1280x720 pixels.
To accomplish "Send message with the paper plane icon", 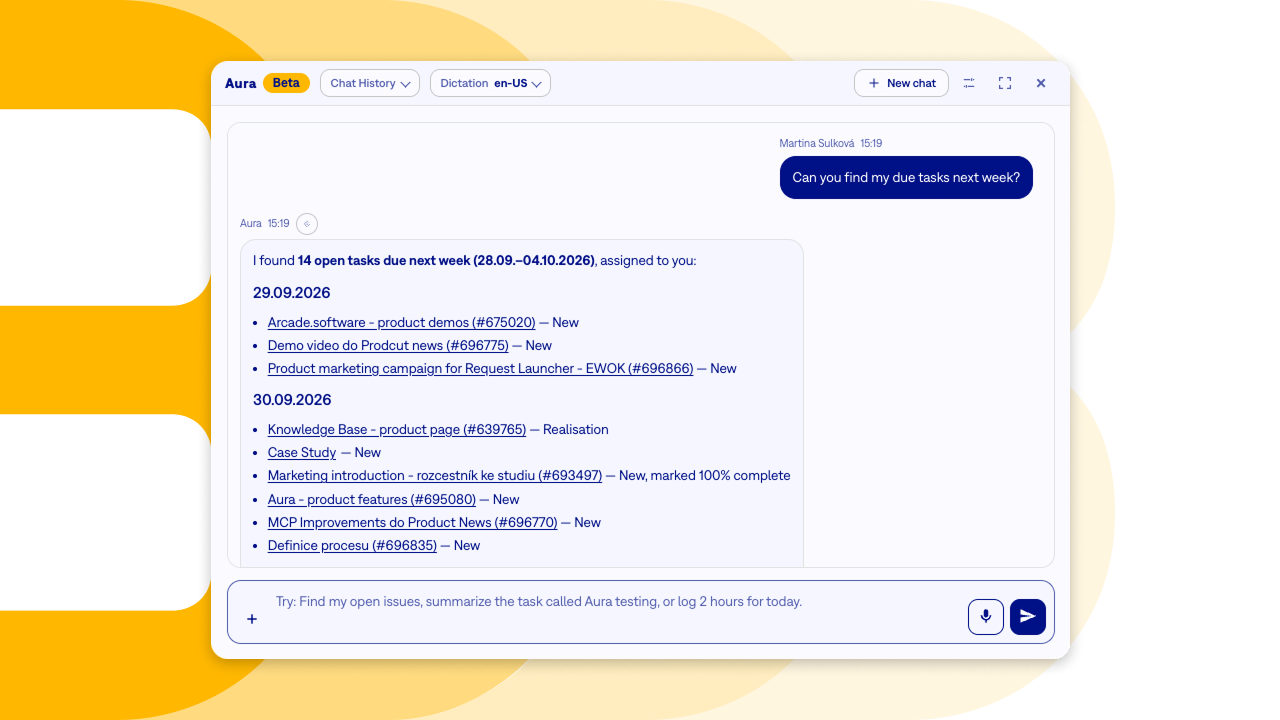I will (x=1027, y=617).
